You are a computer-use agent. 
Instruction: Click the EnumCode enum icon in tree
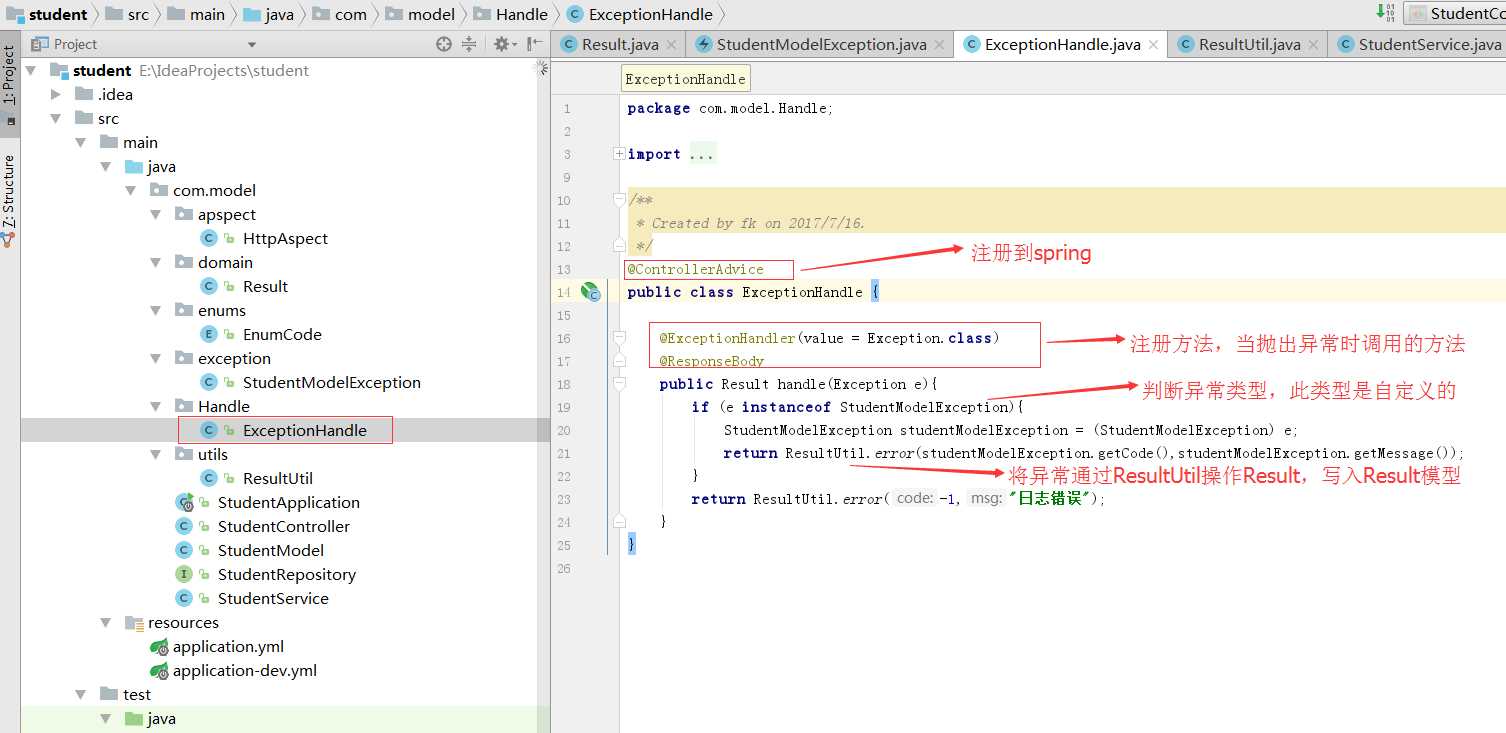[x=209, y=334]
